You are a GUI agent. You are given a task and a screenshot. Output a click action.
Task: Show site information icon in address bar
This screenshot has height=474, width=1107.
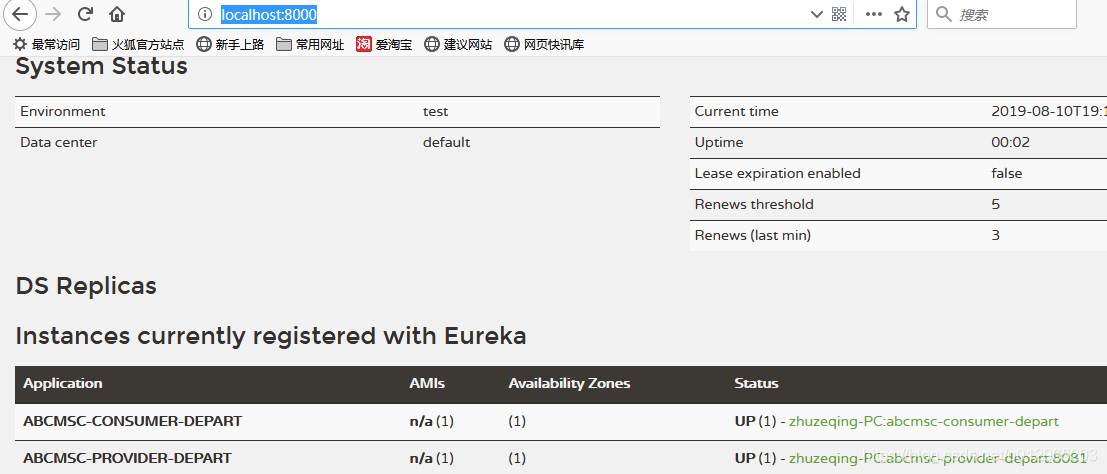[x=205, y=14]
